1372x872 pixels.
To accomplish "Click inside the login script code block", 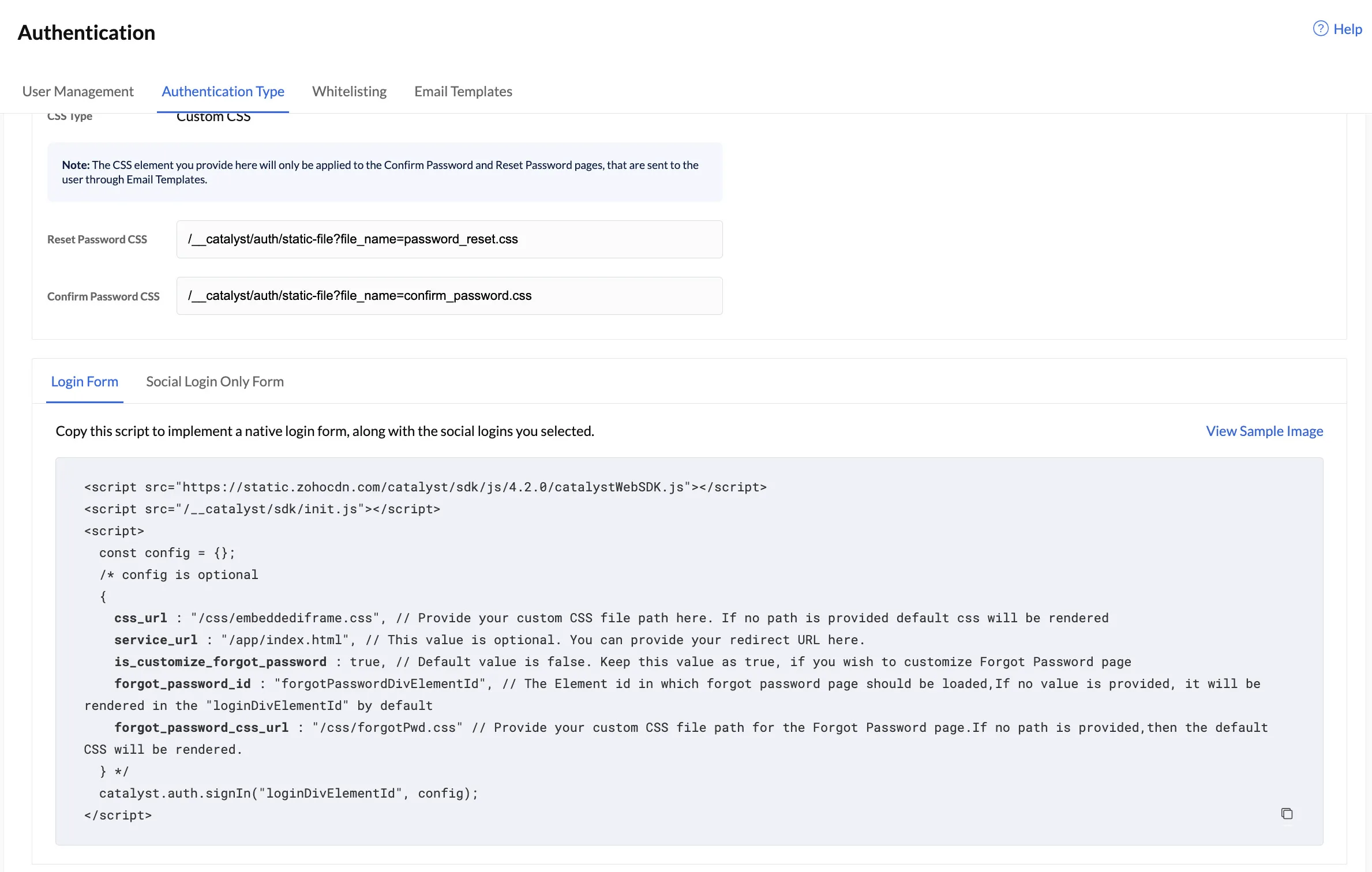I will click(x=689, y=651).
